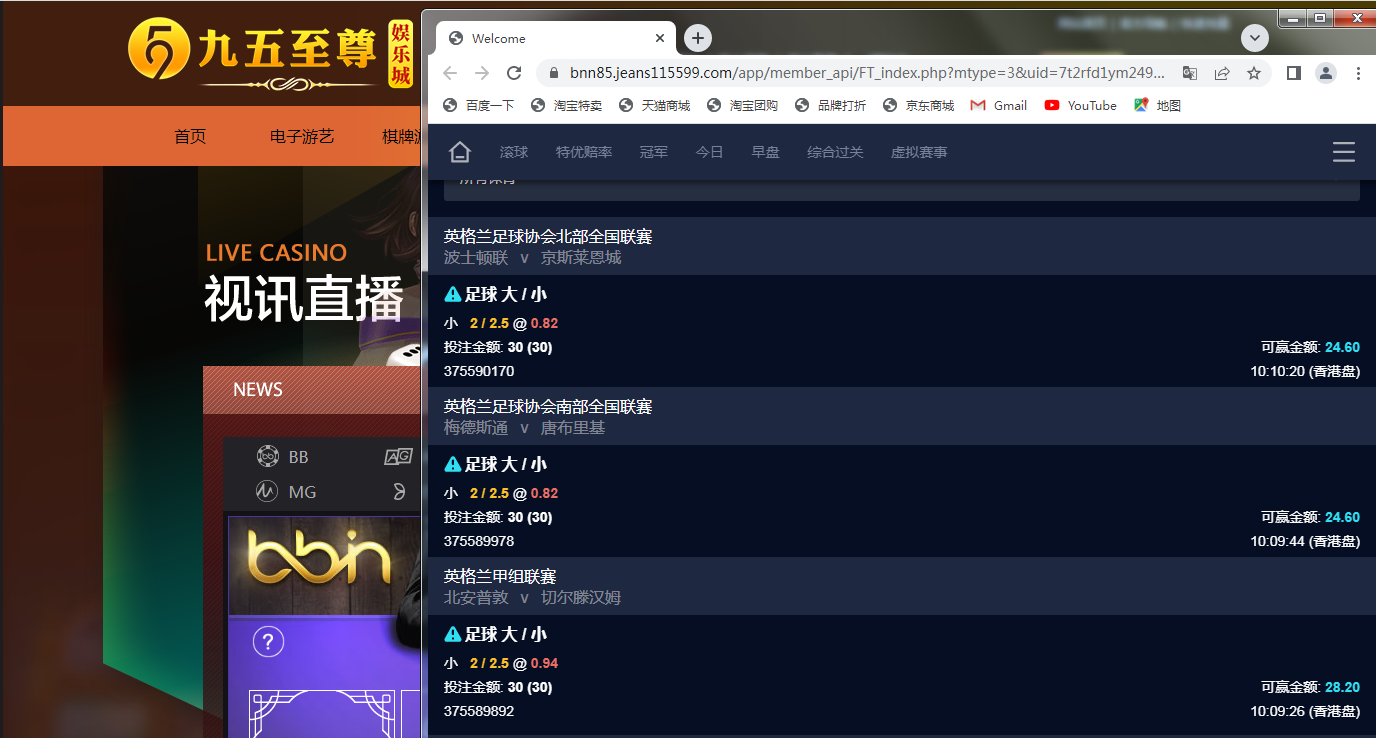The height and width of the screenshot is (738, 1376).
Task: Click the timestamp 10:10:20 (香港盘)
Action: pos(1305,371)
